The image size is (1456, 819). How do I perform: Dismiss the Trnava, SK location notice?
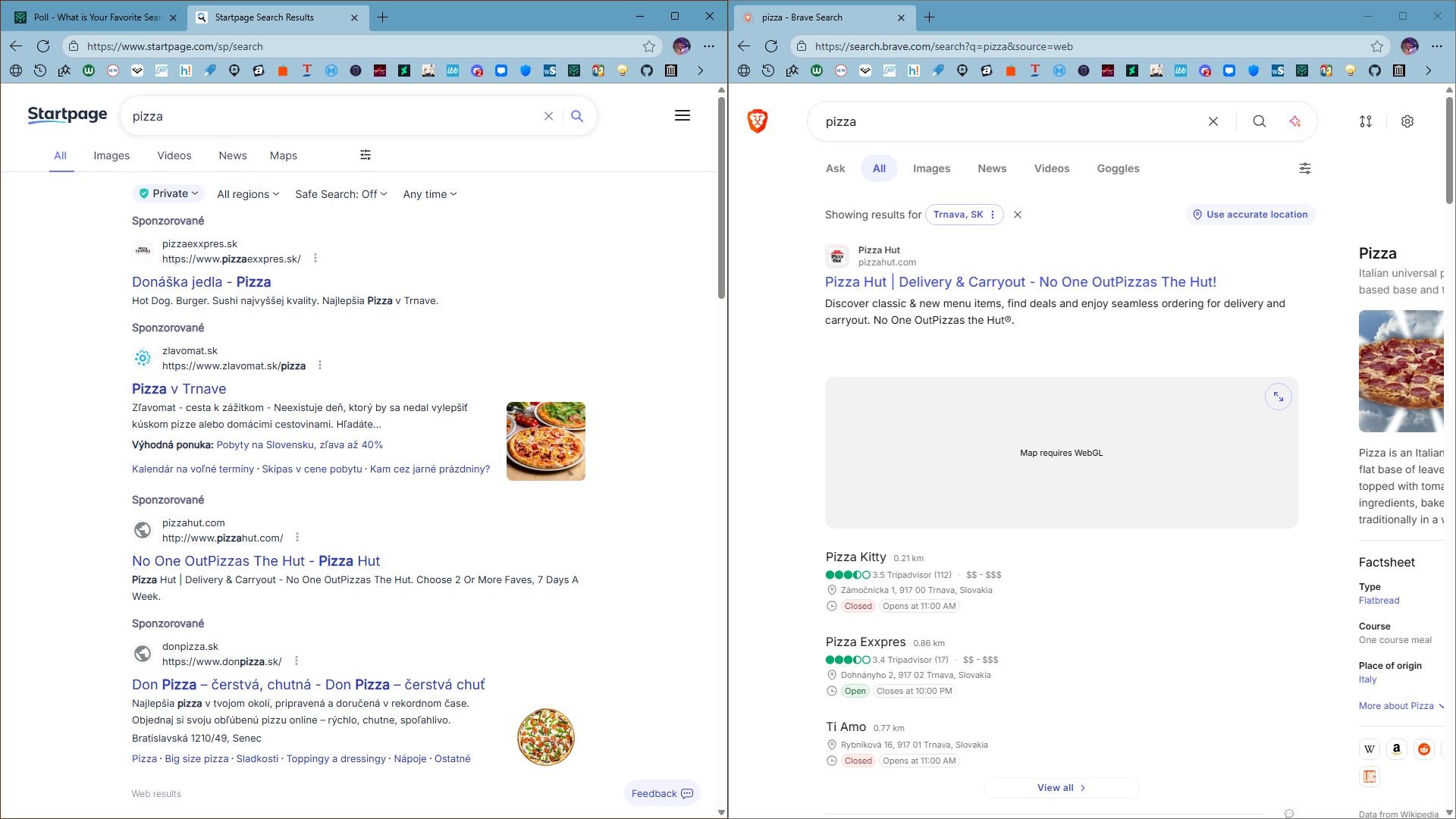(x=1018, y=215)
